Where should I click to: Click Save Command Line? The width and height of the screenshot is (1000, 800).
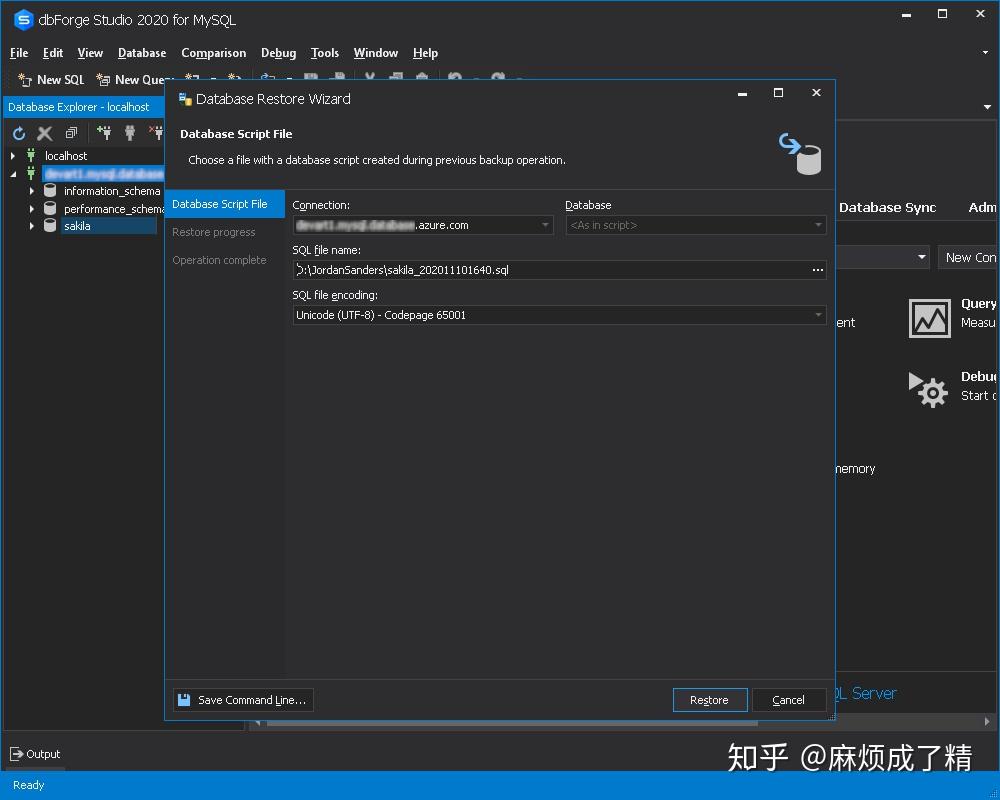pyautogui.click(x=242, y=700)
